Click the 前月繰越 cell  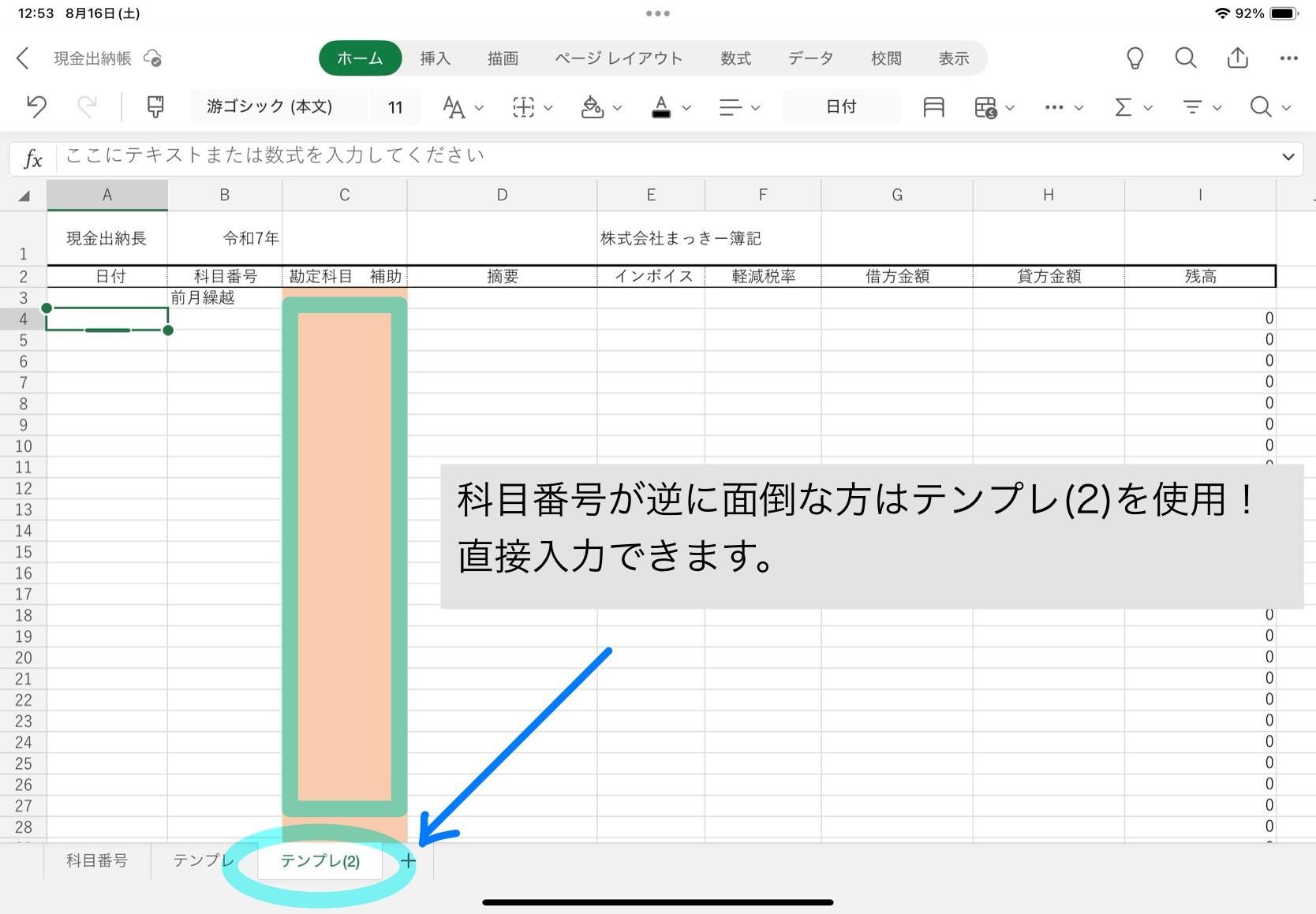point(225,297)
